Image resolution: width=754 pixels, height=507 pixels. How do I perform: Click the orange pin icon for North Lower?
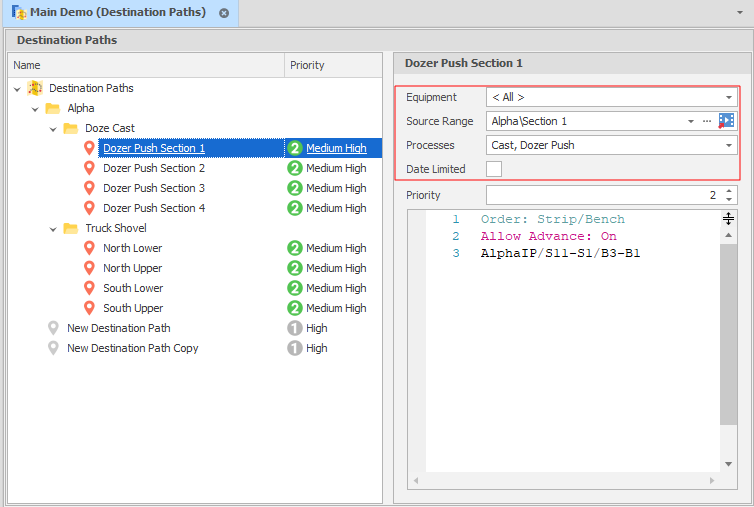[89, 248]
